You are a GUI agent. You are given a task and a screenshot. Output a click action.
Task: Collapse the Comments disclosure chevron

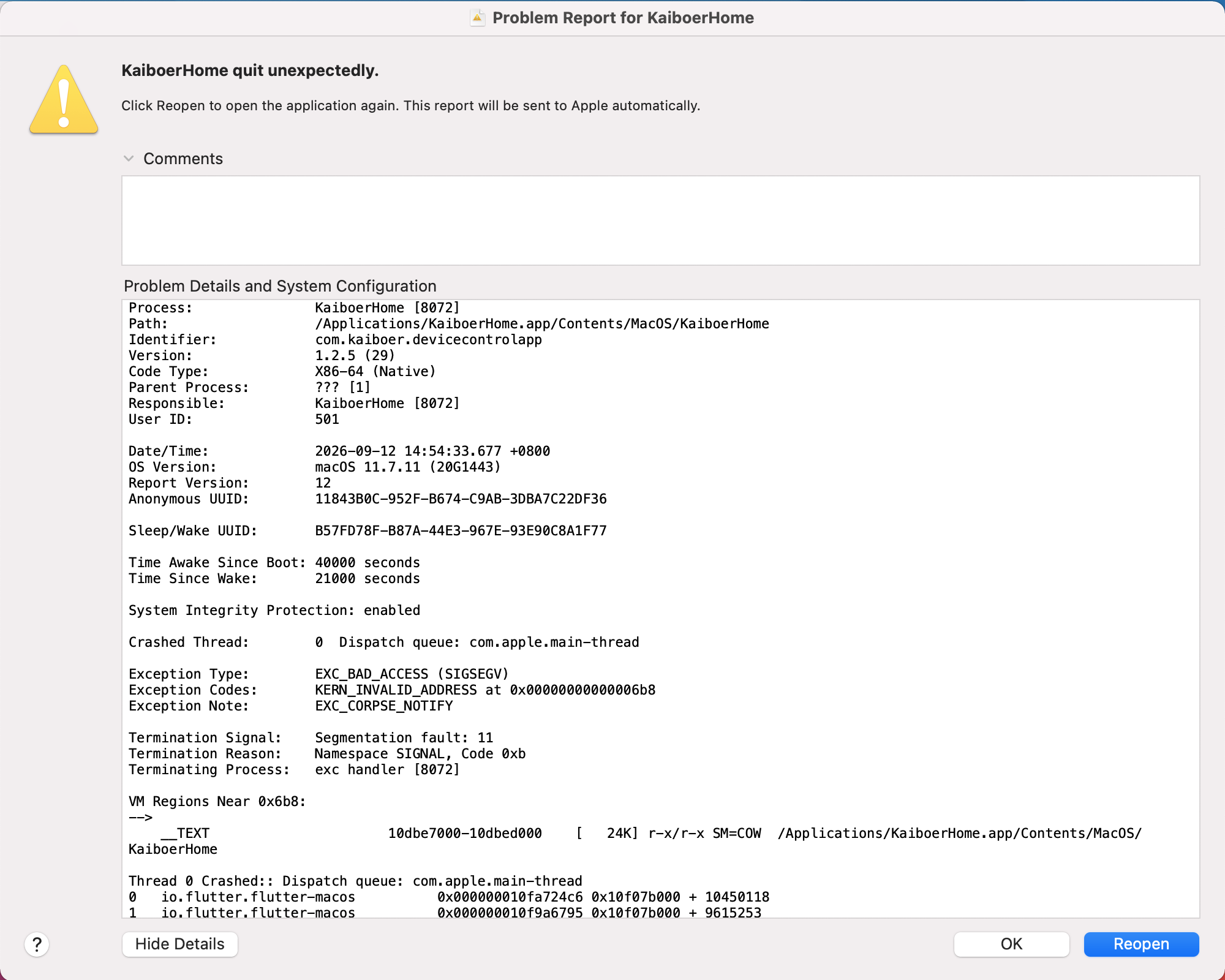click(129, 159)
